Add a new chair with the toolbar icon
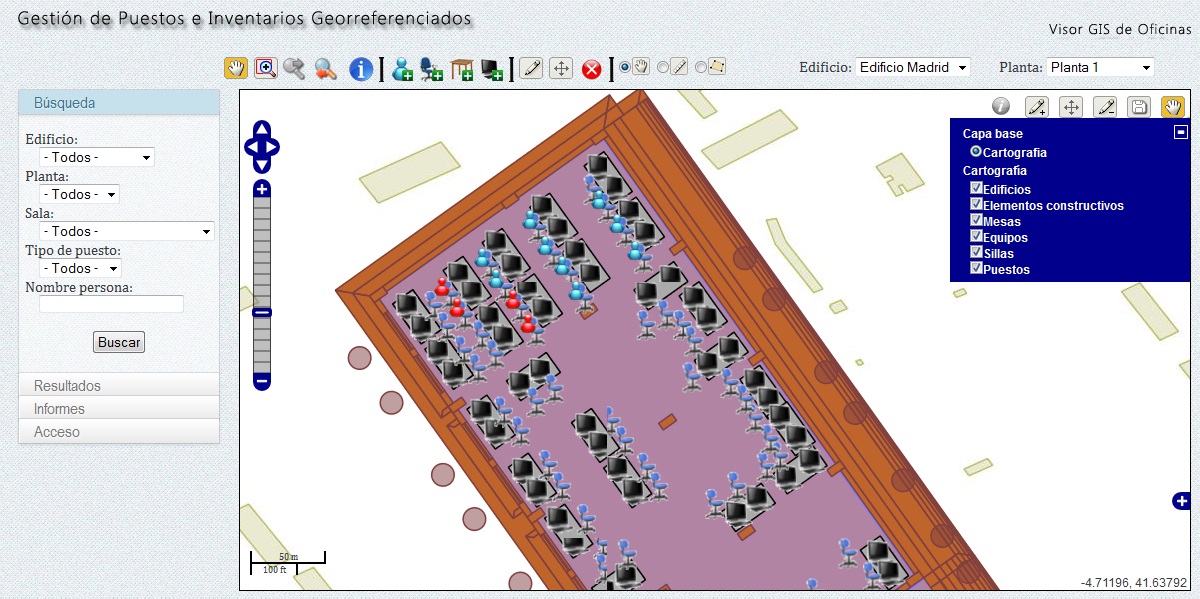 point(432,69)
